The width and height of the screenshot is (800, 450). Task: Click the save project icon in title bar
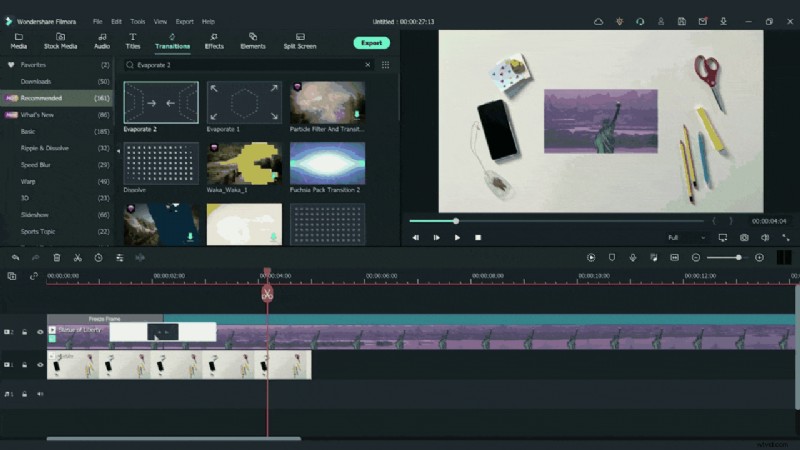point(681,21)
